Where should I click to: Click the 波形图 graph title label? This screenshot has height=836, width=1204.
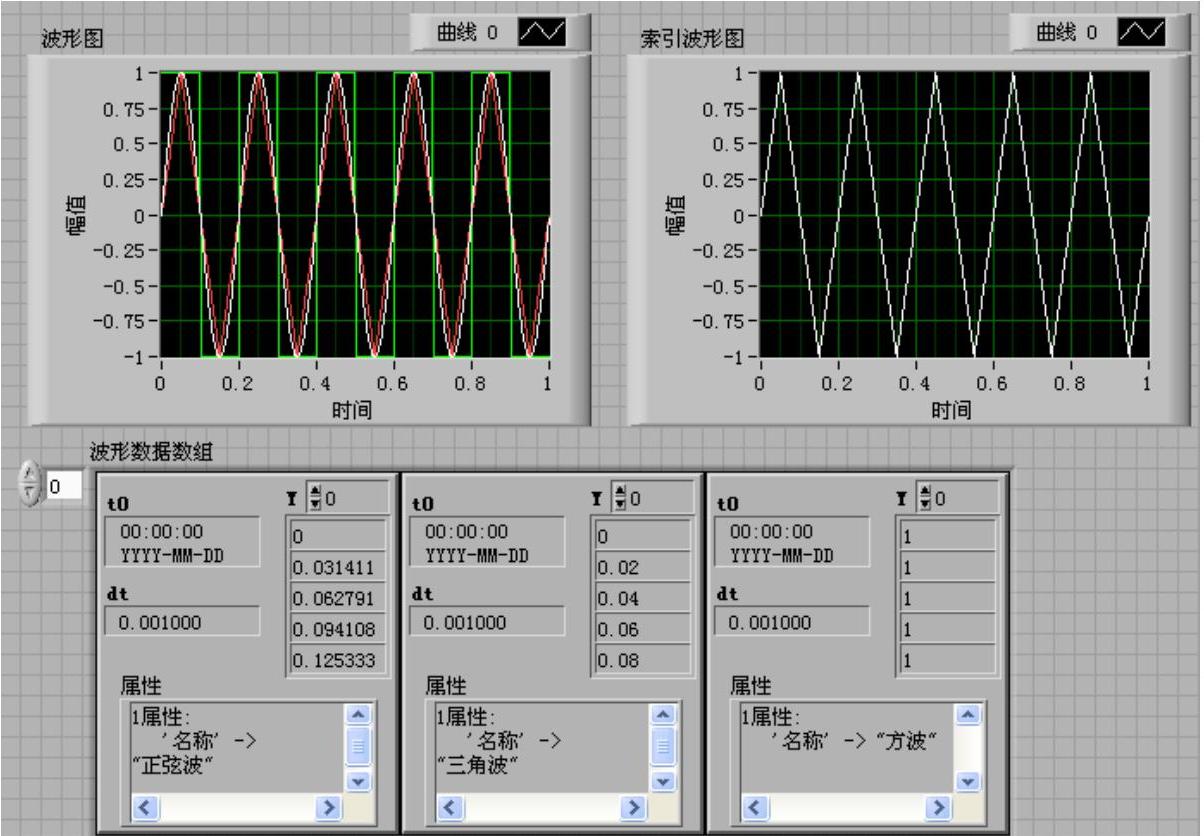point(73,39)
